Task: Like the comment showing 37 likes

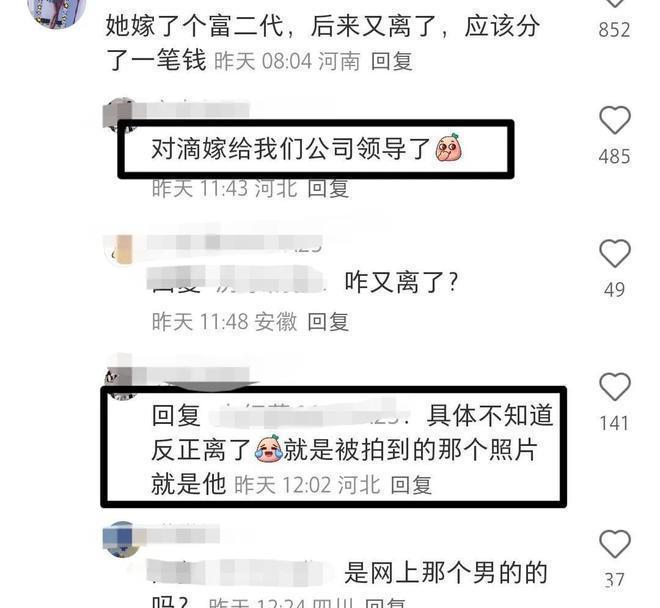Action: [615, 544]
